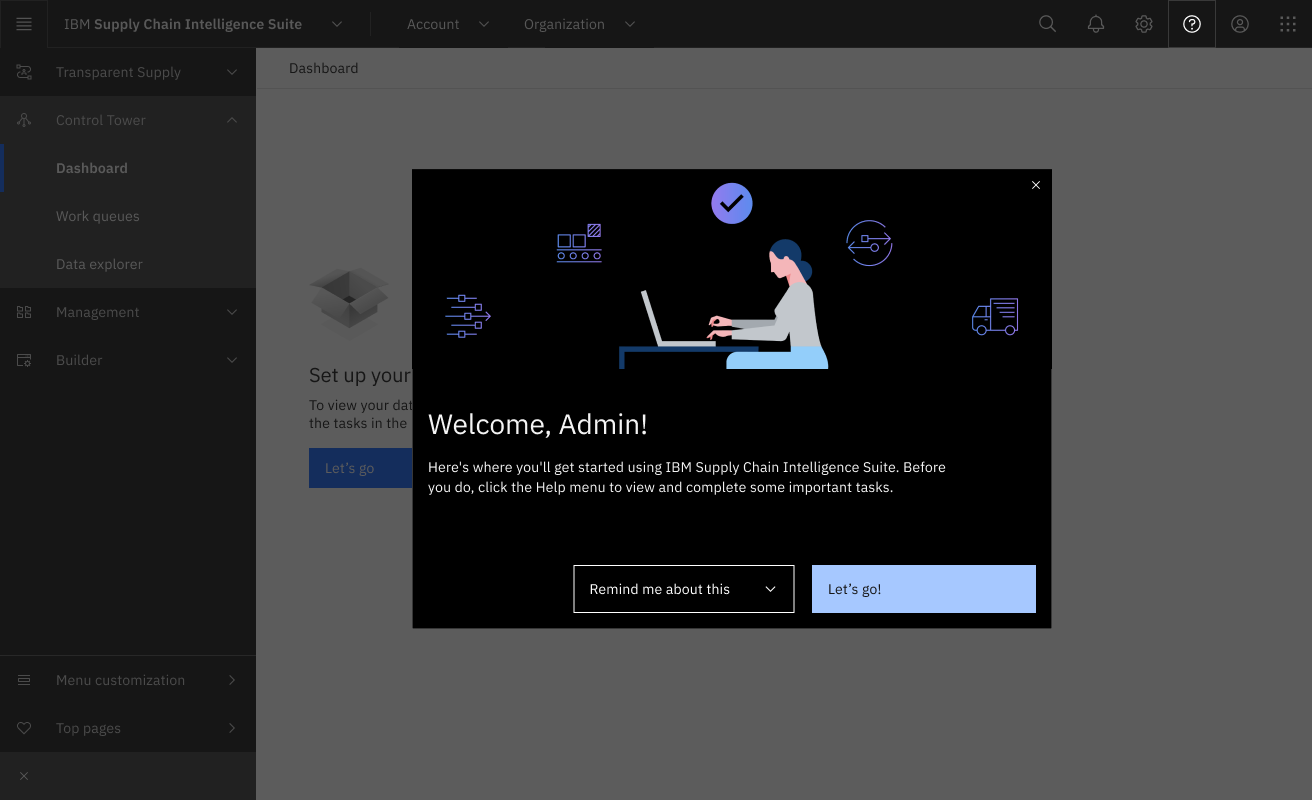Click the open box illustration on dashboard
This screenshot has height=800, width=1312.
pyautogui.click(x=349, y=300)
